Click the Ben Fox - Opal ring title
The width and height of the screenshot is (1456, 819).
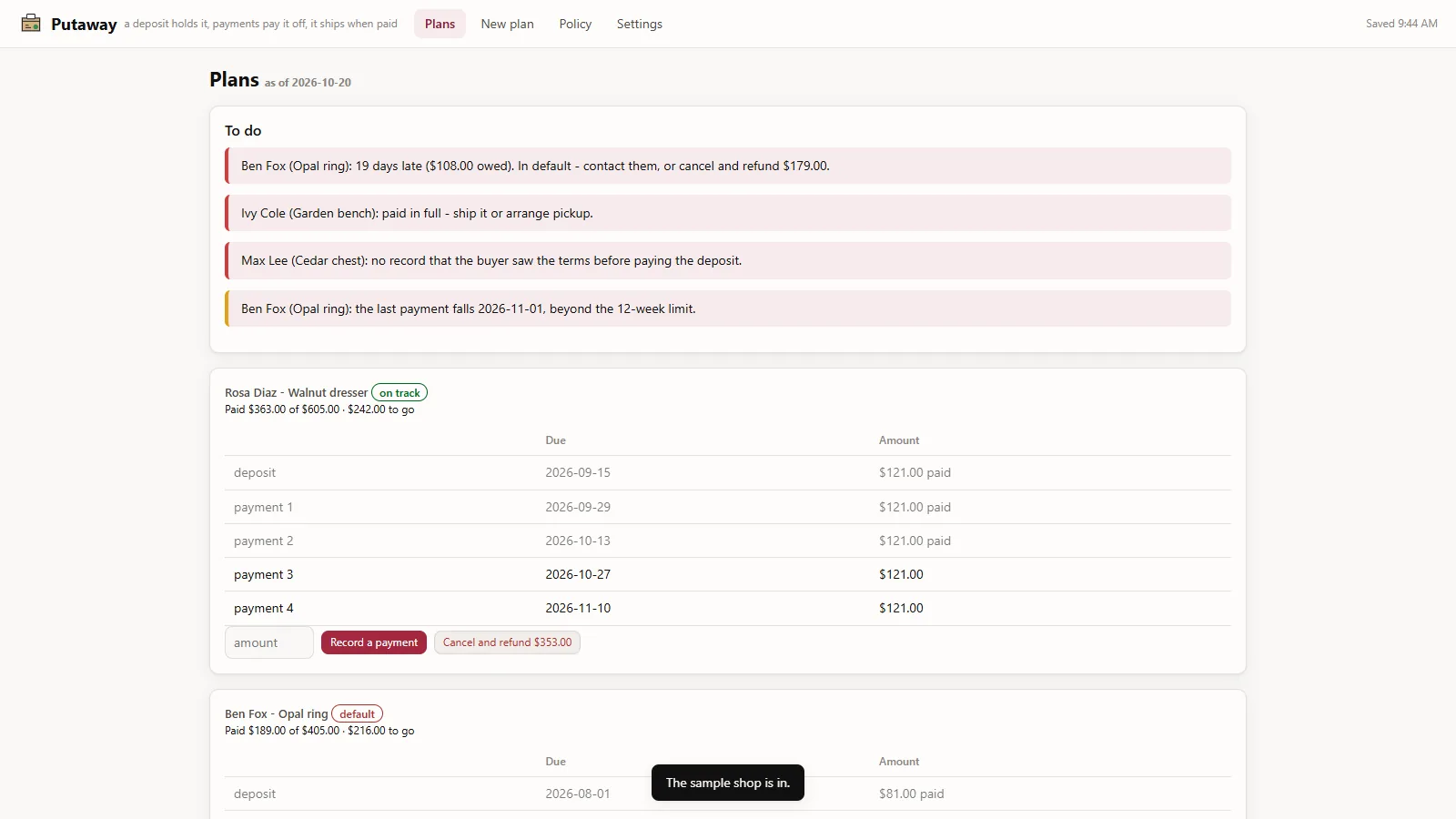277,714
